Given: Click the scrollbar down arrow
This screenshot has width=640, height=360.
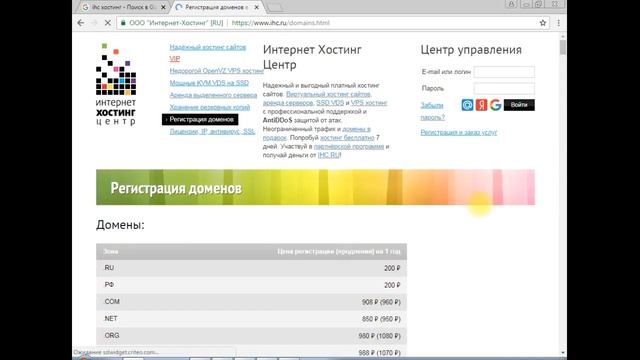Looking at the screenshot, I should (563, 353).
